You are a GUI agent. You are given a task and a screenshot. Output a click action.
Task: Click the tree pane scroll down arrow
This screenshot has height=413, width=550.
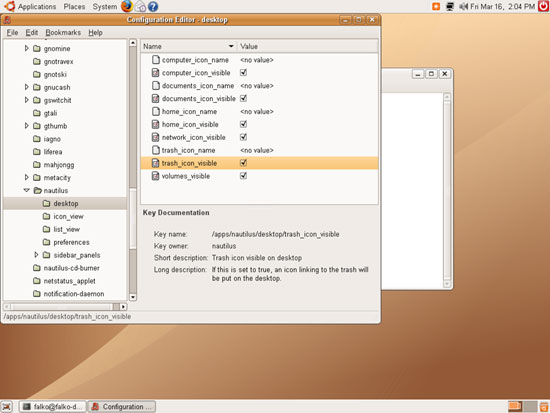click(x=133, y=297)
